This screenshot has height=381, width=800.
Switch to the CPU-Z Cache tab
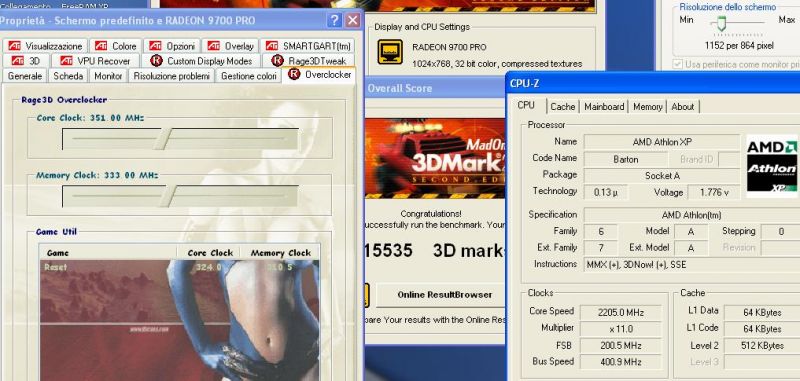coord(563,107)
